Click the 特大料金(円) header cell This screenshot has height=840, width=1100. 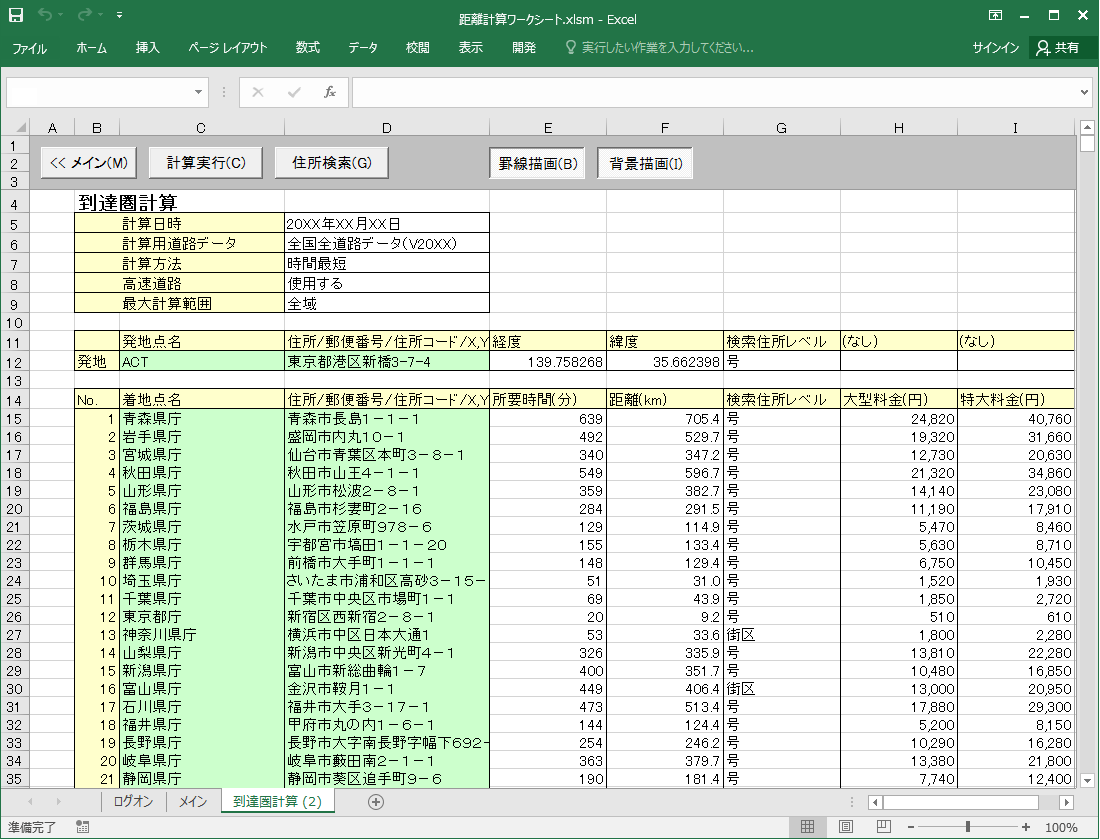pyautogui.click(x=1016, y=399)
